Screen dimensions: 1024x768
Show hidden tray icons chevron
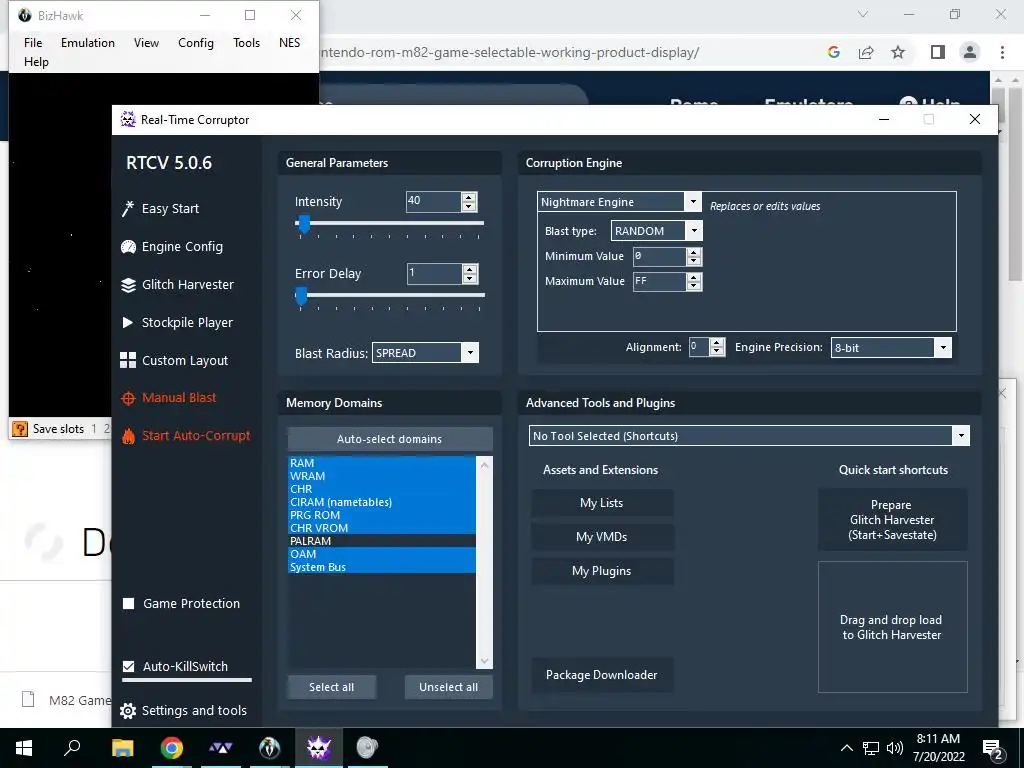(x=846, y=748)
